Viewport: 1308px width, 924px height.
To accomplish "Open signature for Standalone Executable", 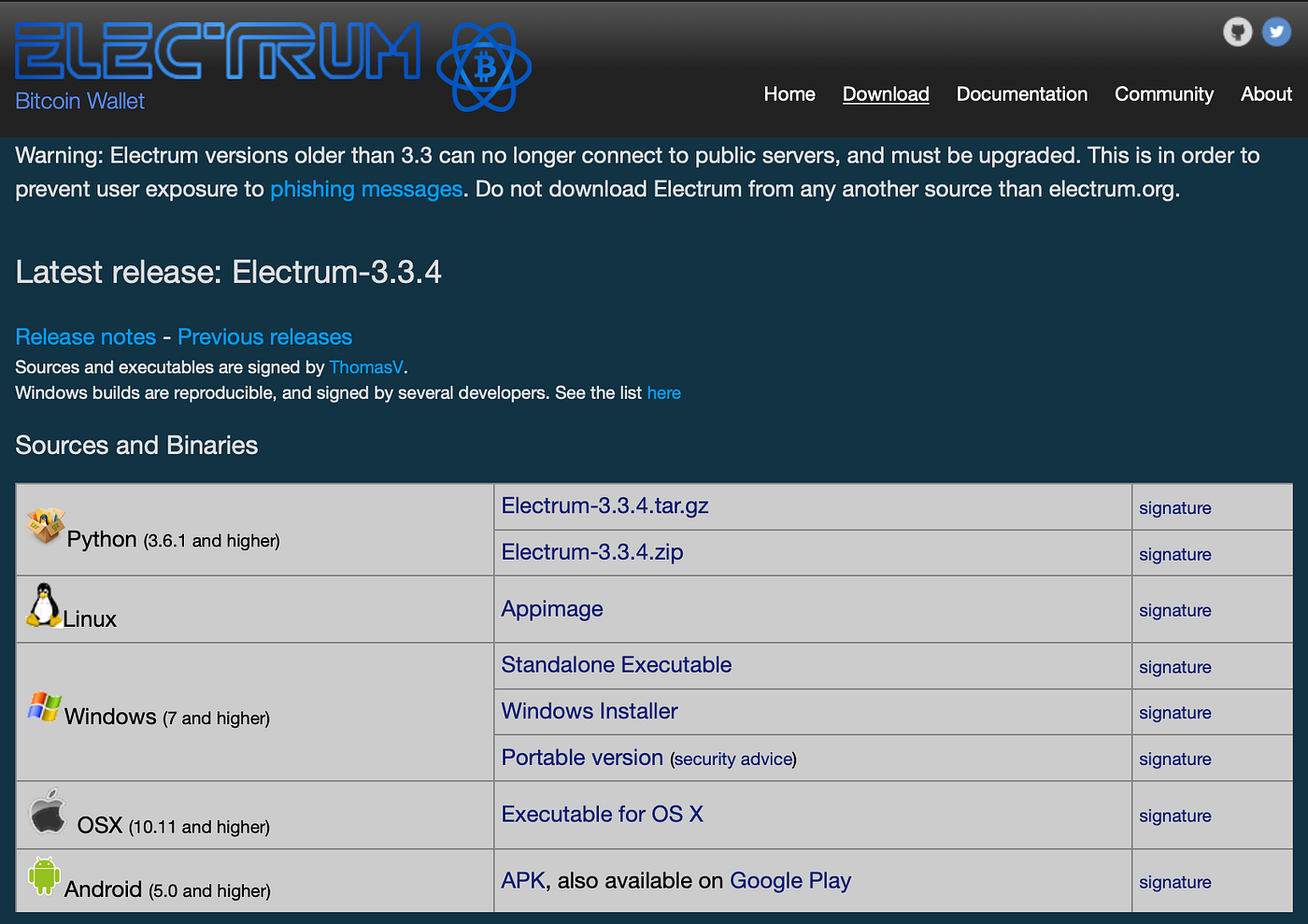I will (x=1175, y=667).
